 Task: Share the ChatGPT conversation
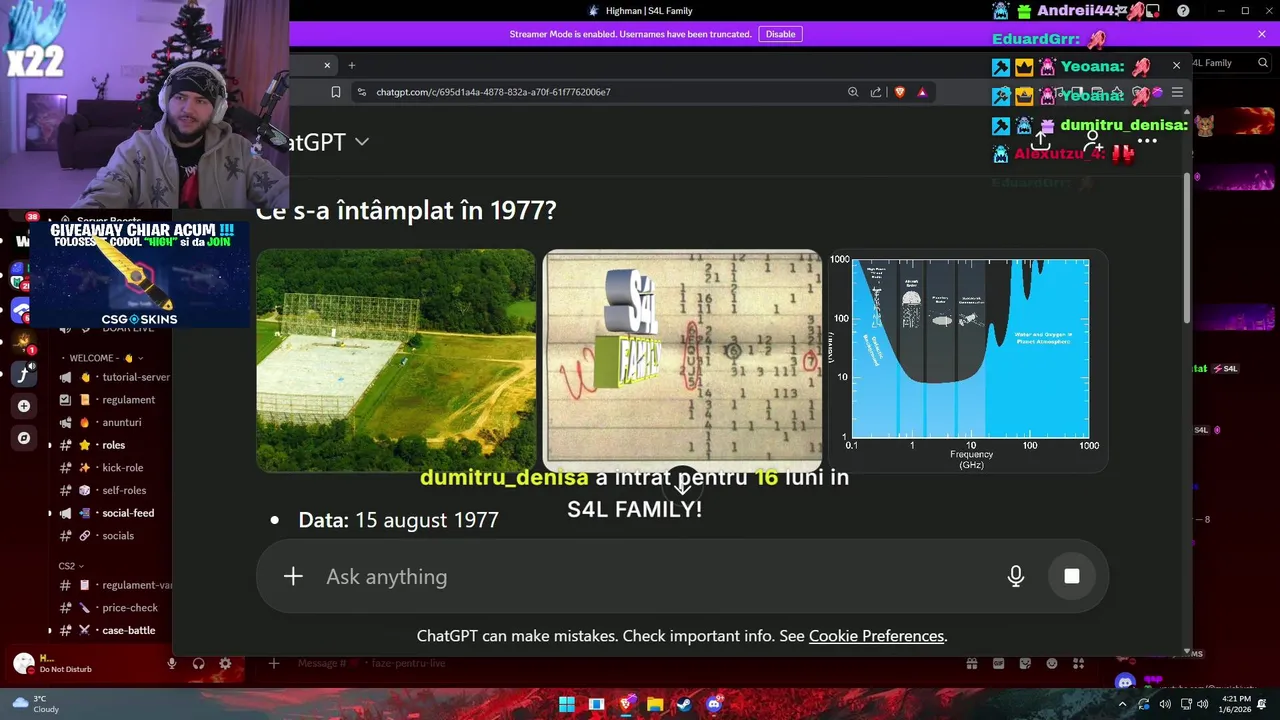[x=1041, y=142]
